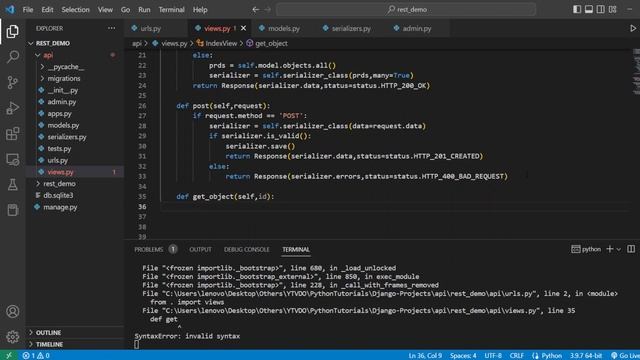
Task: Open the Run menu
Action: 144,9
